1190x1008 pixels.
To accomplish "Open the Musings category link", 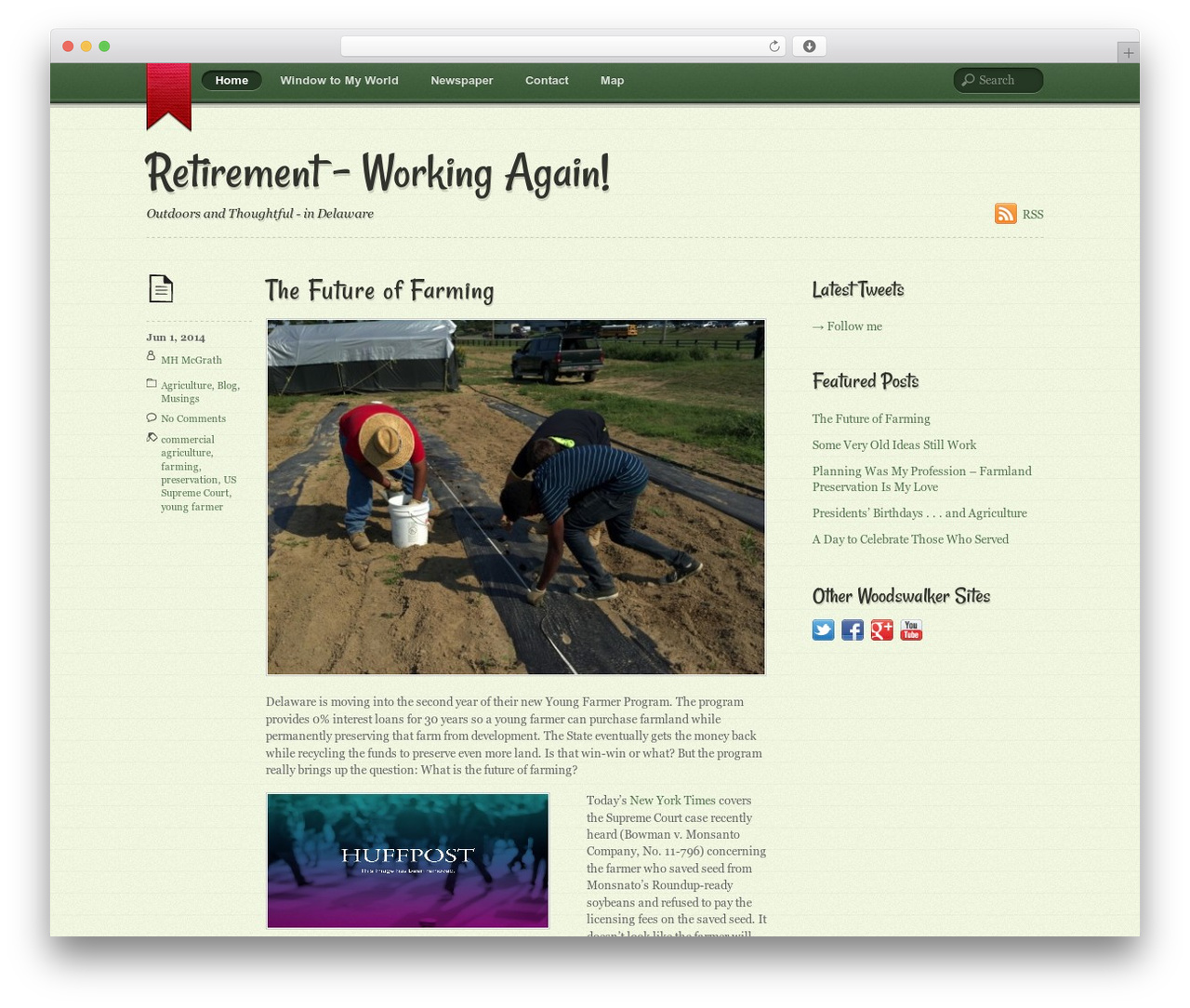I will [180, 398].
